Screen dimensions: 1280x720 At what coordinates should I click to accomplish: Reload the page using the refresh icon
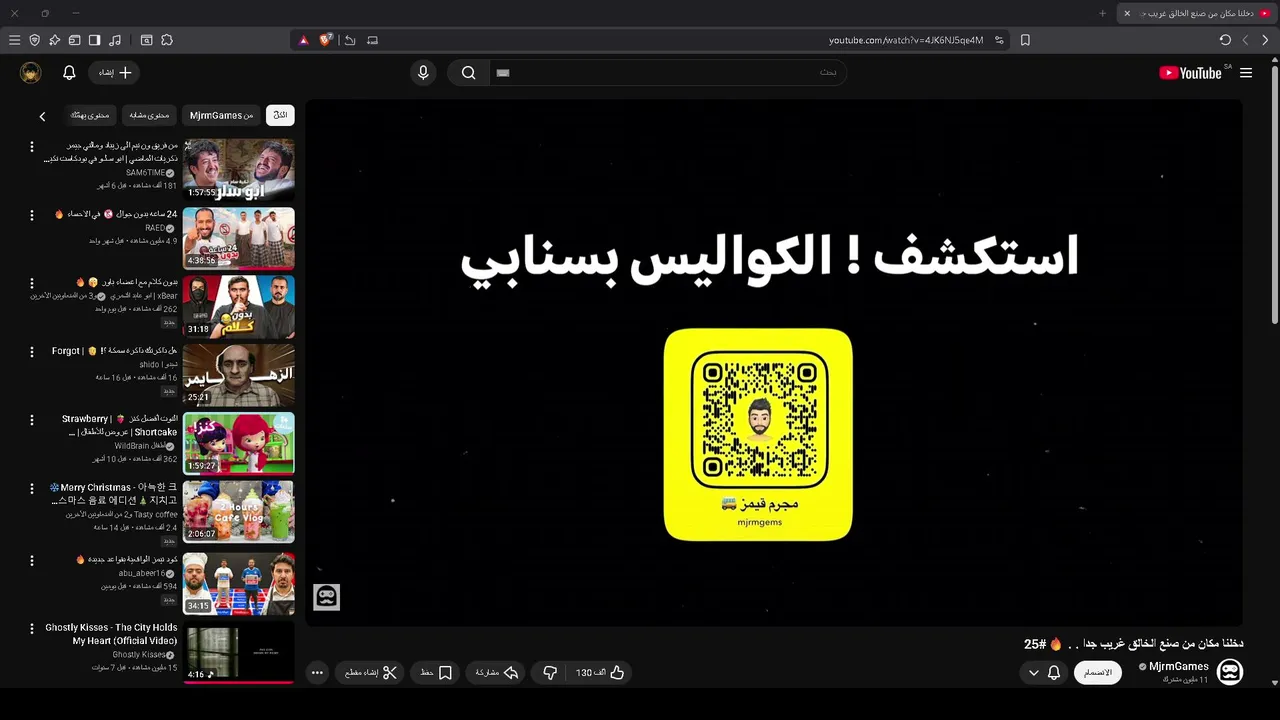pos(1225,40)
